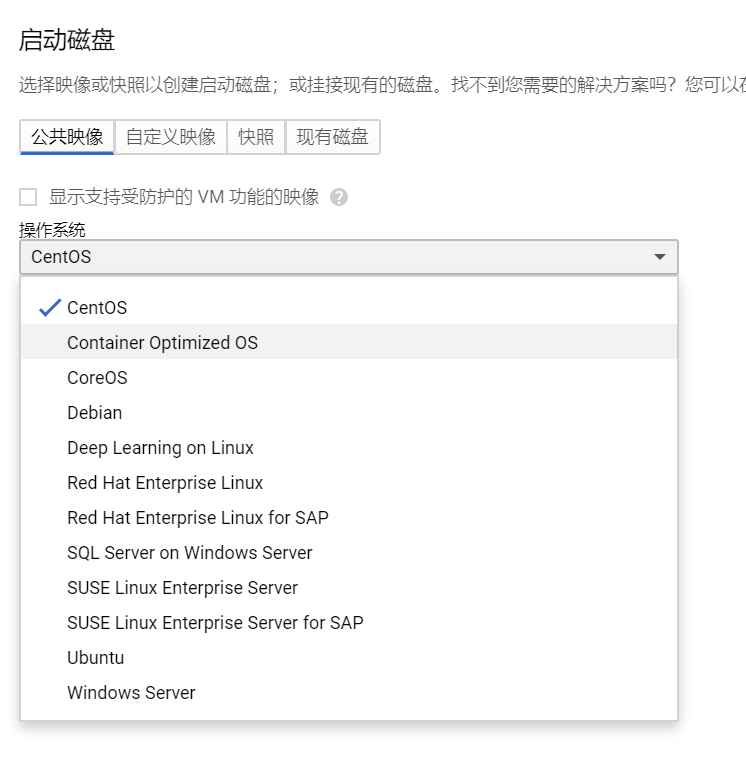Select Deep Learning on Linux option
746x762 pixels.
tap(160, 448)
